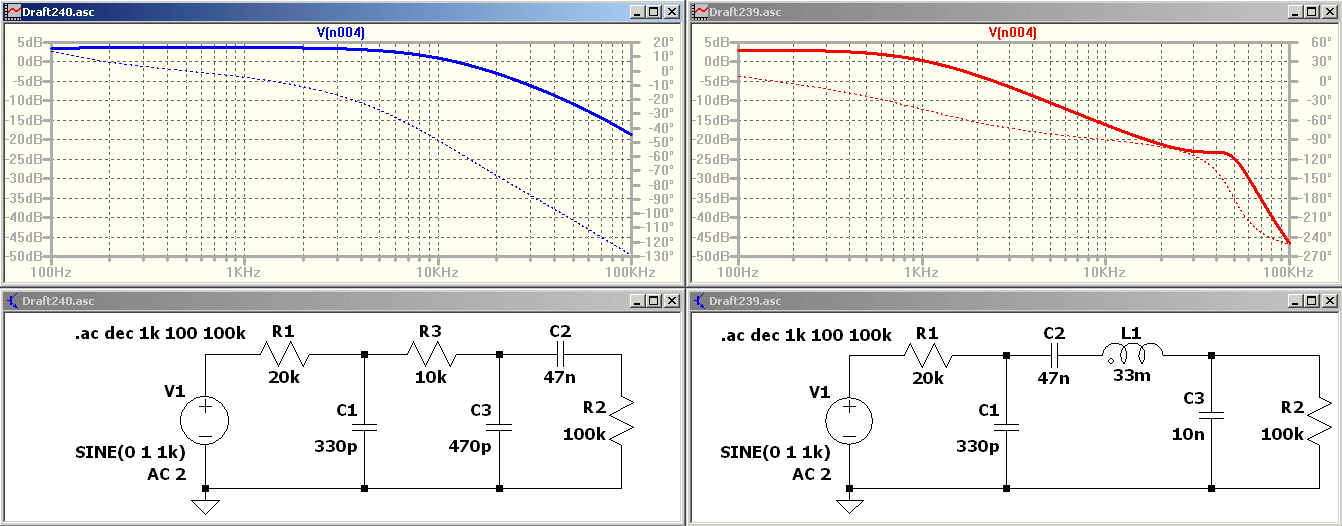Select voltage source V1 in Draft239 schematic

coord(848,419)
